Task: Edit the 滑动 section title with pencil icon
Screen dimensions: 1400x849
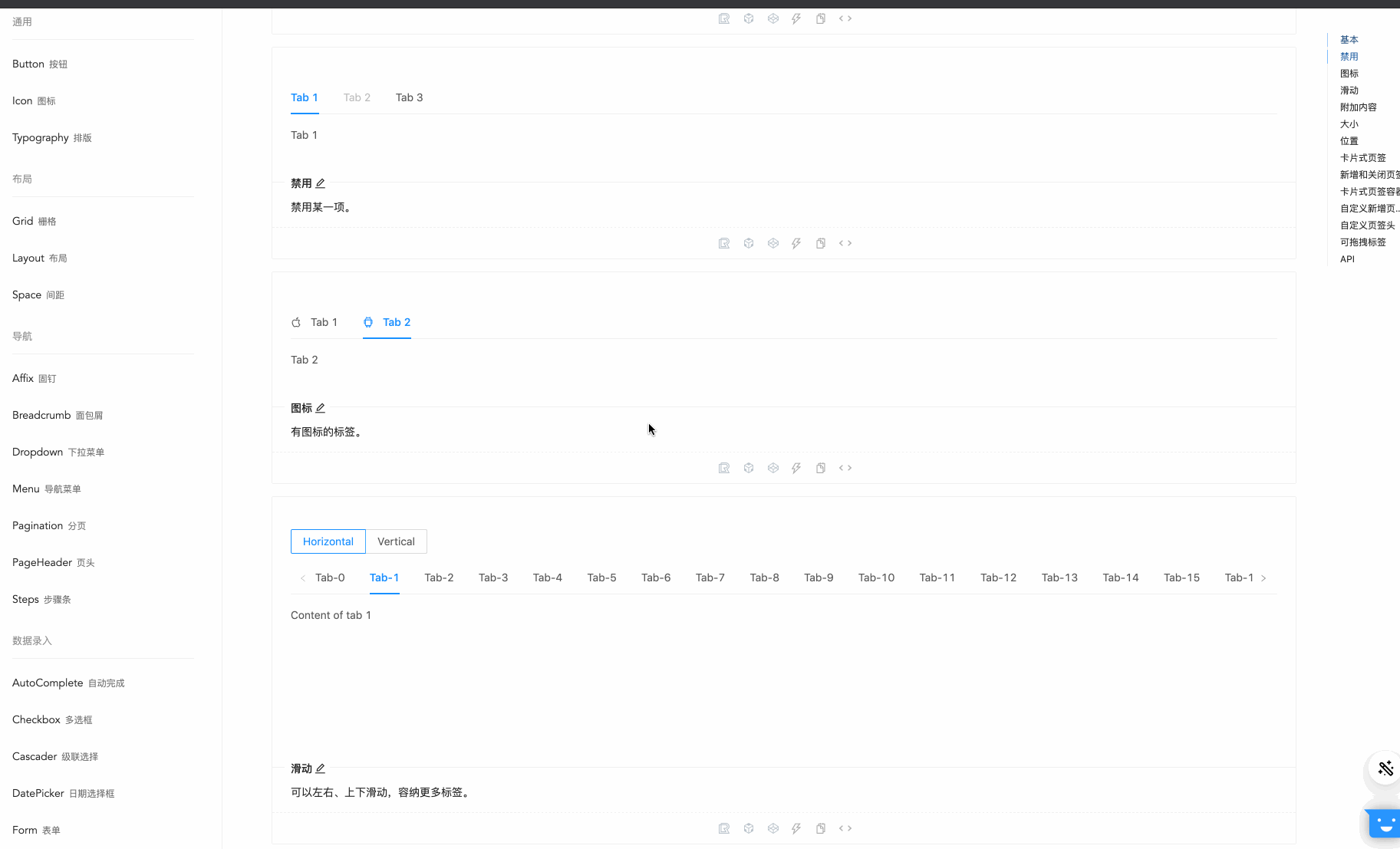Action: pyautogui.click(x=321, y=768)
